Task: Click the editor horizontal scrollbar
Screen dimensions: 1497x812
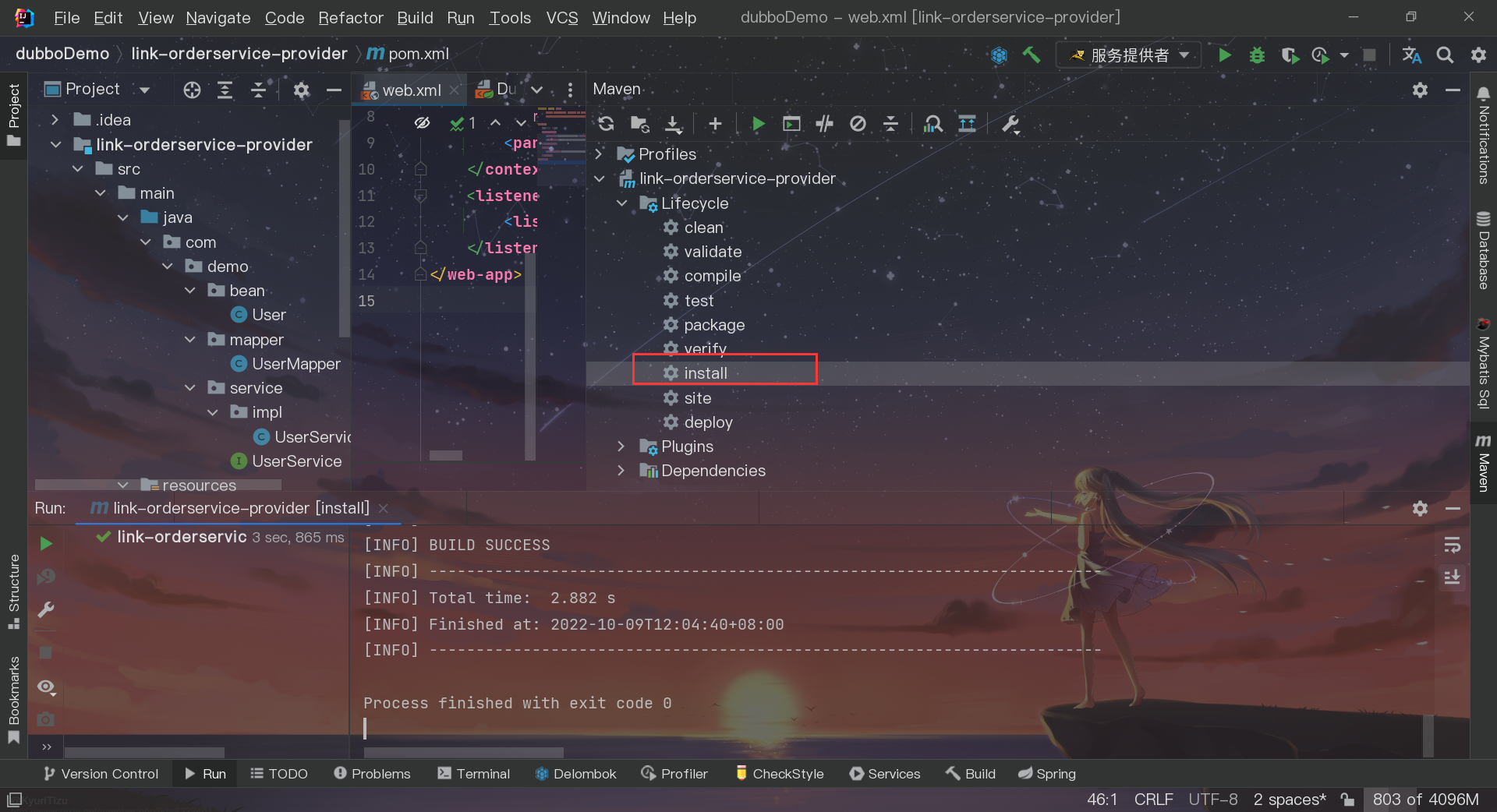Action: point(445,455)
